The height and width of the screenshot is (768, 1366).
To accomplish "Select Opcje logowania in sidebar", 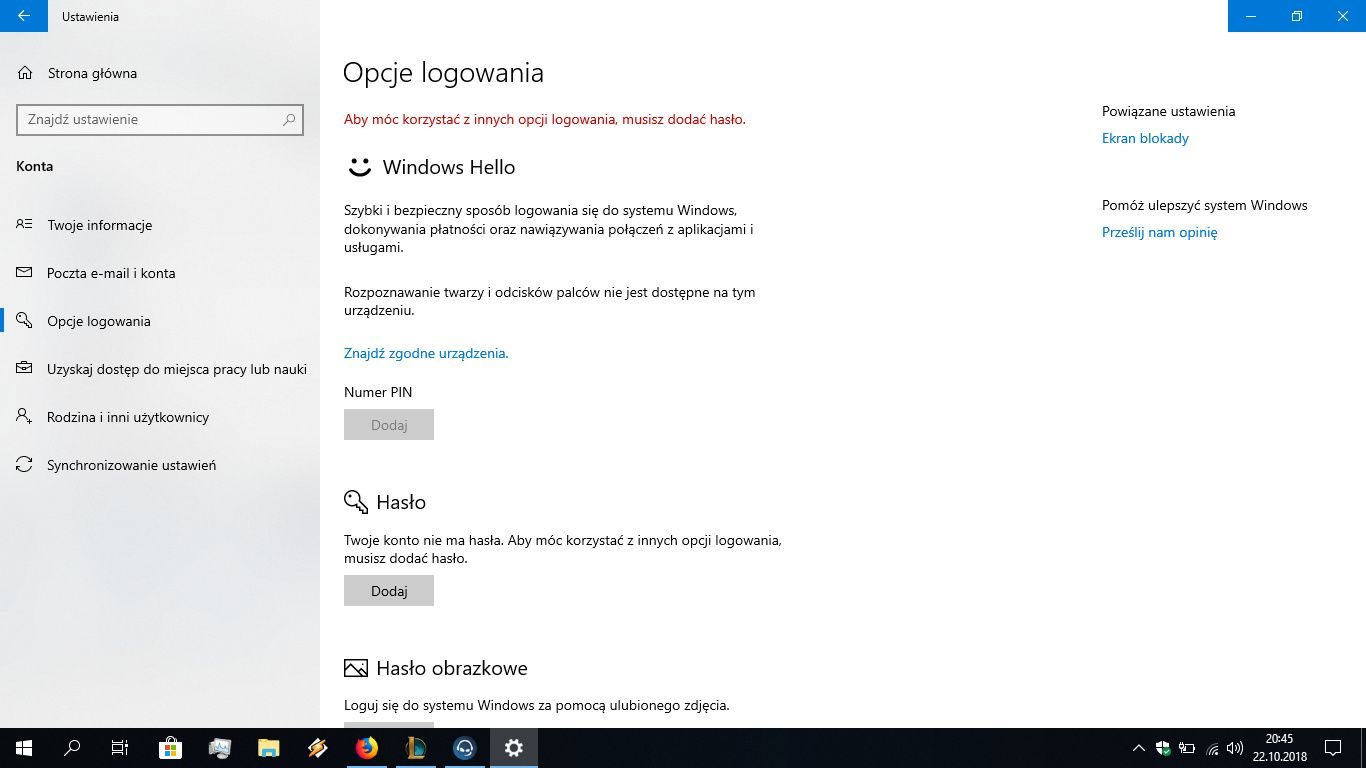I will point(160,321).
